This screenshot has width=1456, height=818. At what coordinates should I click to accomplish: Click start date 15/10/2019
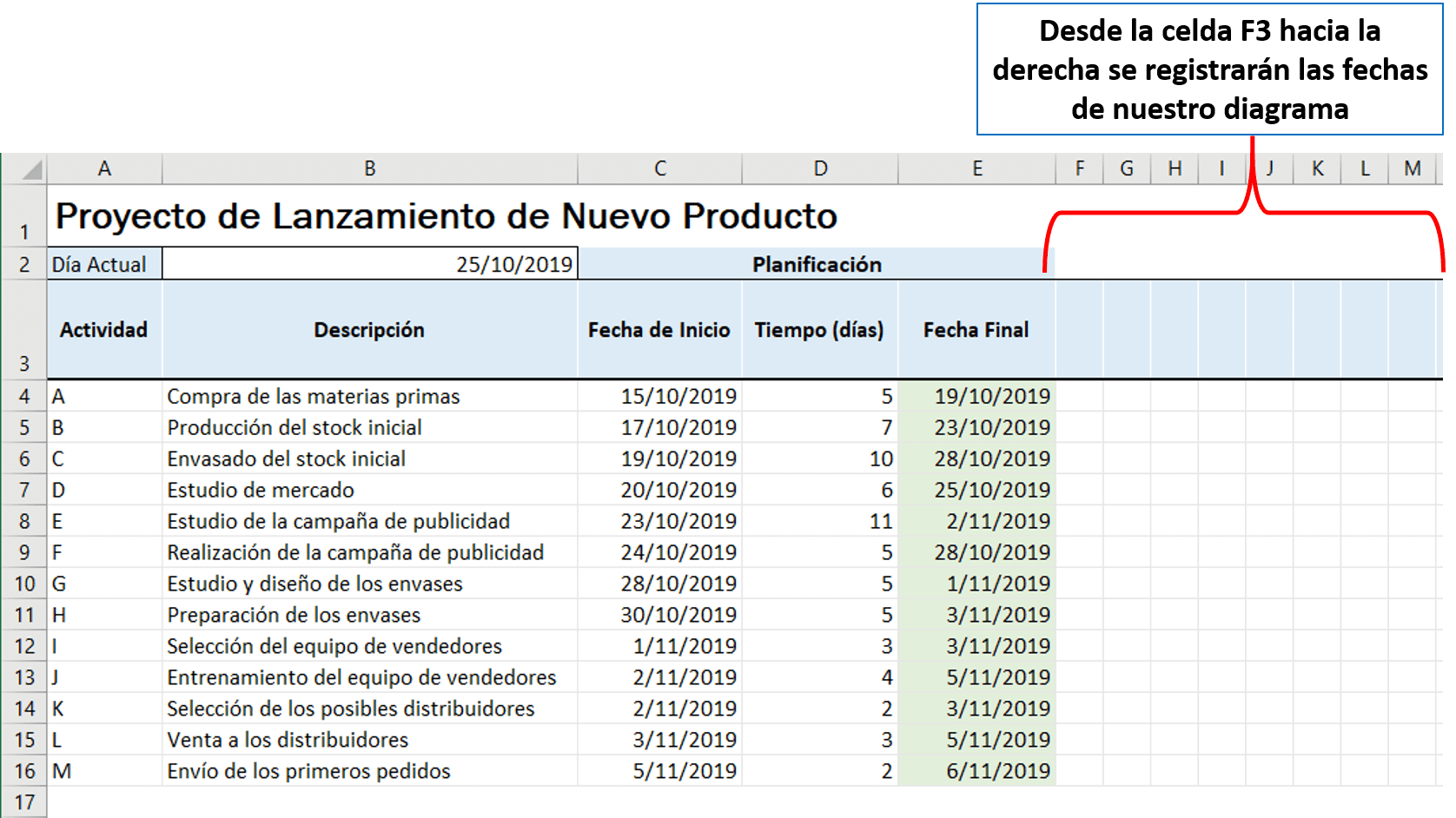tap(660, 396)
